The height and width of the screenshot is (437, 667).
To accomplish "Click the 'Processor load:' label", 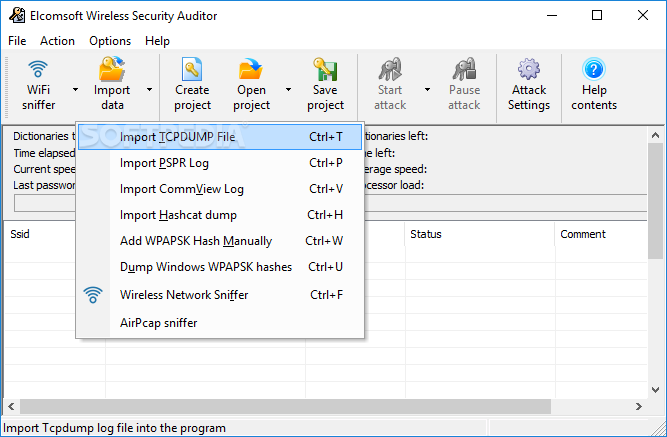I will click(x=394, y=185).
